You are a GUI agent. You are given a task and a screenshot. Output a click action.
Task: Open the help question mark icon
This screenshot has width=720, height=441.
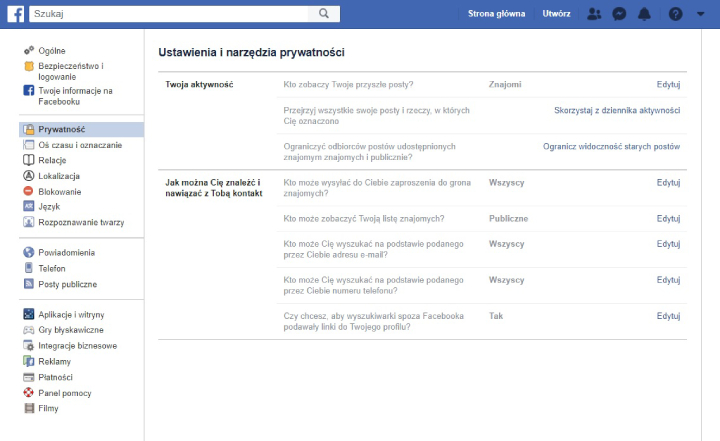tap(675, 14)
